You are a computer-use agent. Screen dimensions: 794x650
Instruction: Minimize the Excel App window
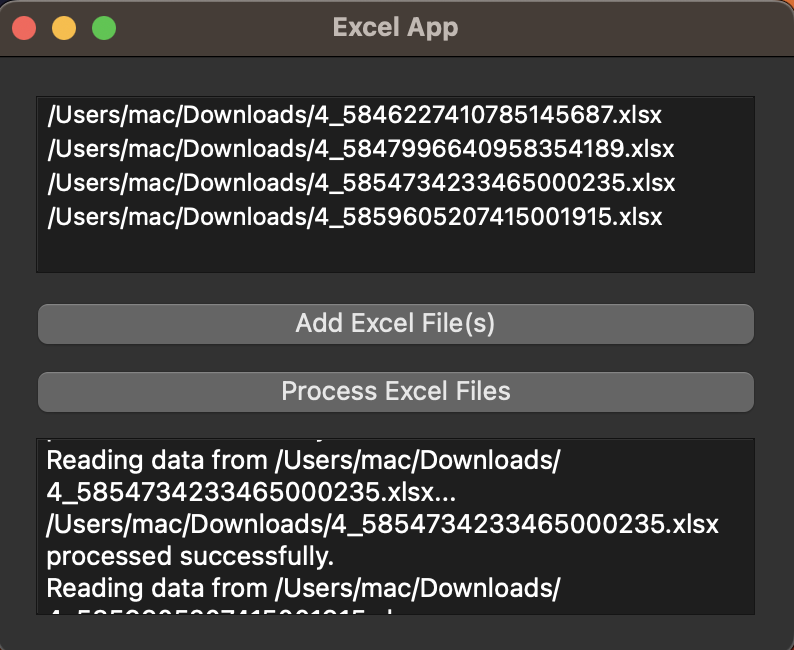[64, 28]
